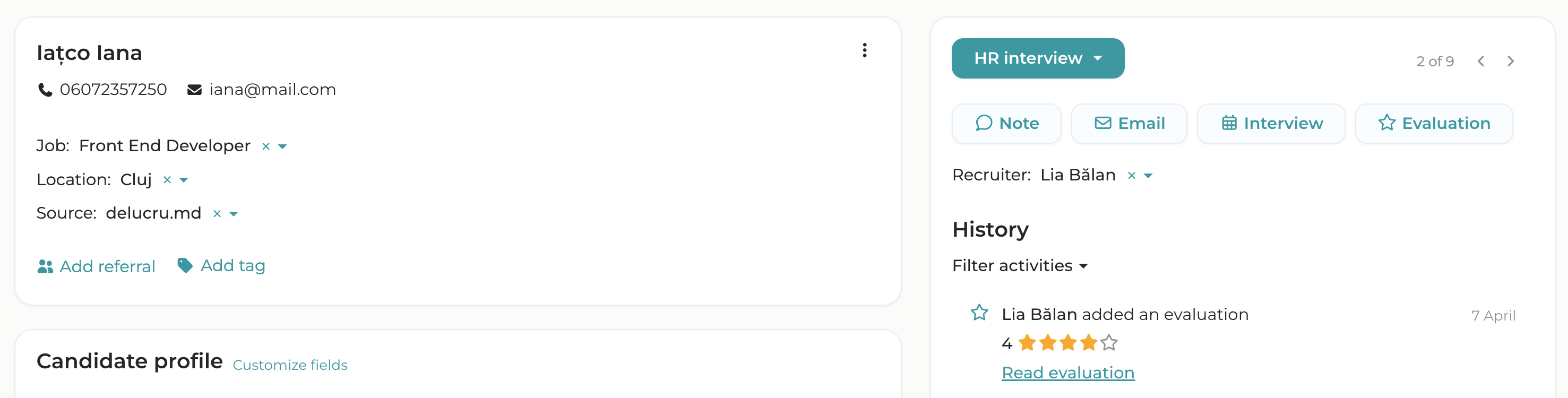Click the phone icon beside the number
1568x398 pixels.
click(45, 90)
